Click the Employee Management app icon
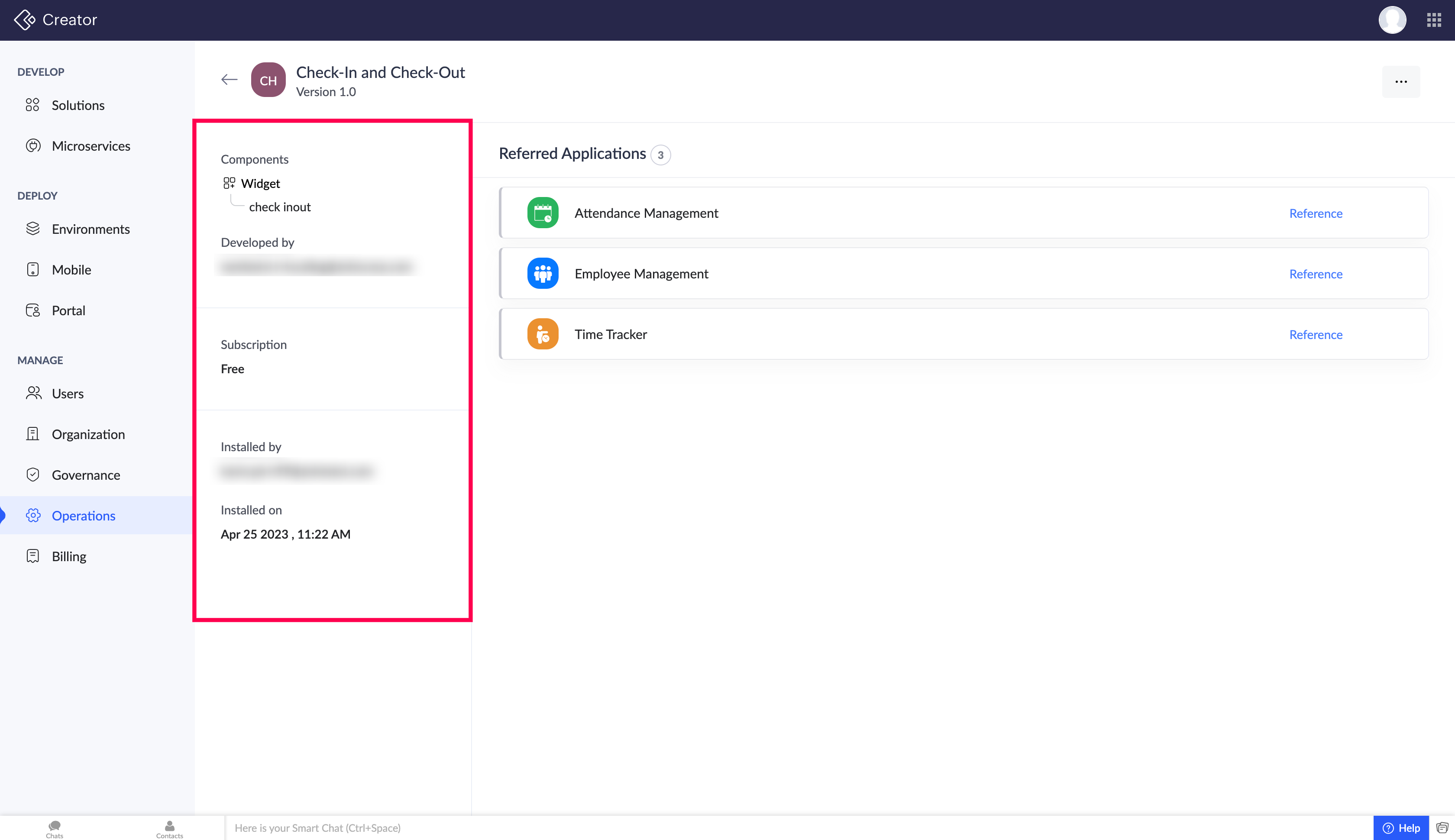1455x840 pixels. pyautogui.click(x=542, y=274)
